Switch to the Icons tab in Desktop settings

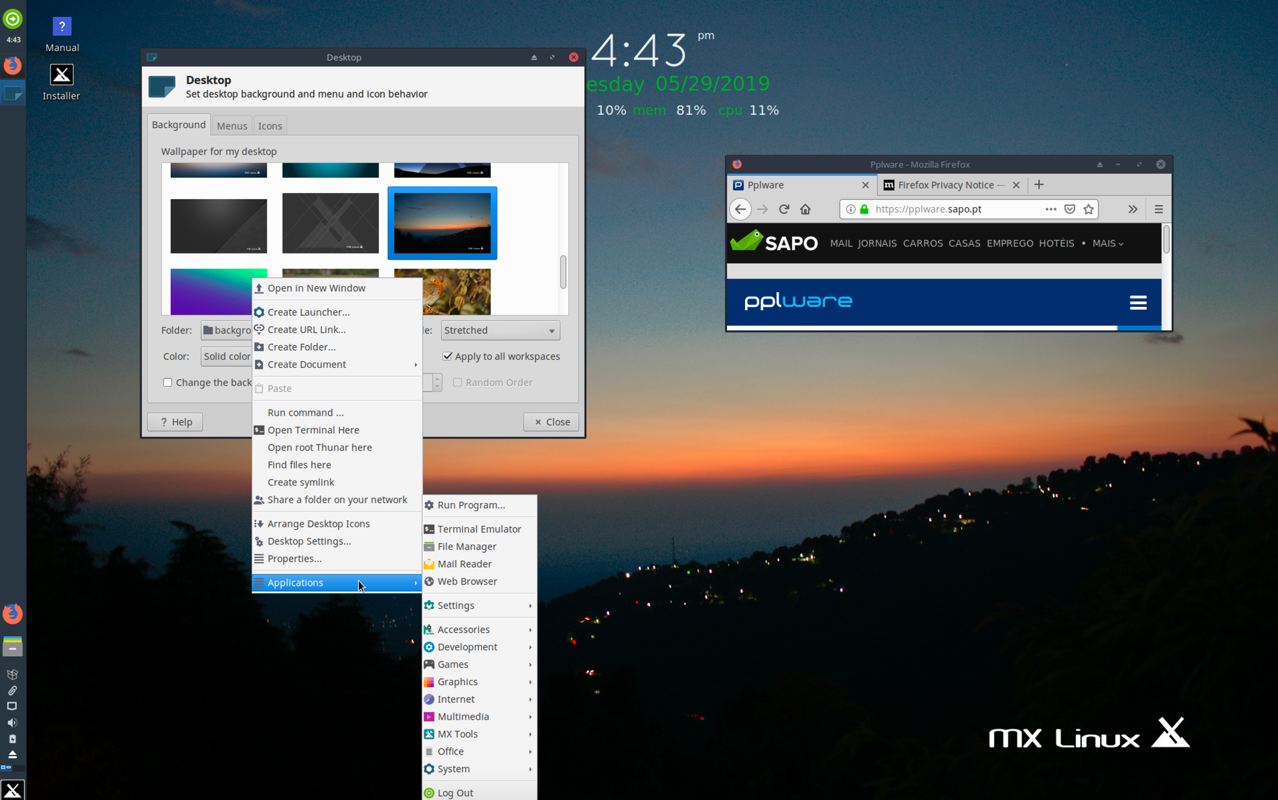269,125
